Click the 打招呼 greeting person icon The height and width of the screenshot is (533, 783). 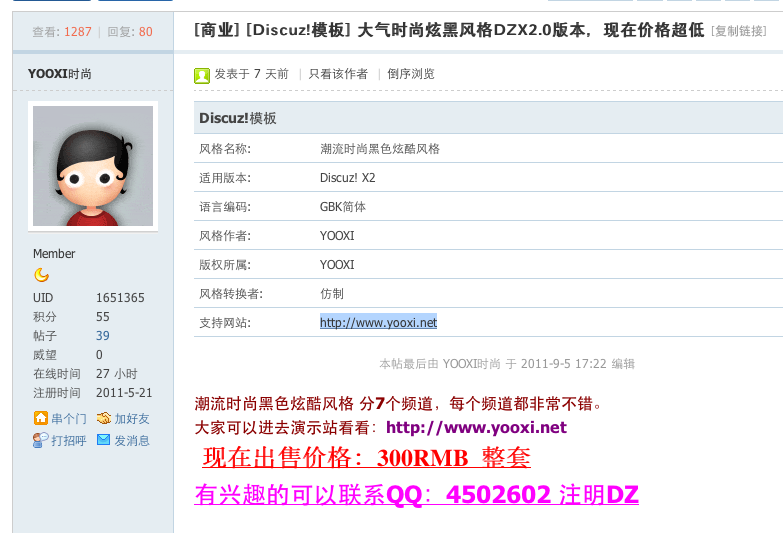pyautogui.click(x=40, y=440)
